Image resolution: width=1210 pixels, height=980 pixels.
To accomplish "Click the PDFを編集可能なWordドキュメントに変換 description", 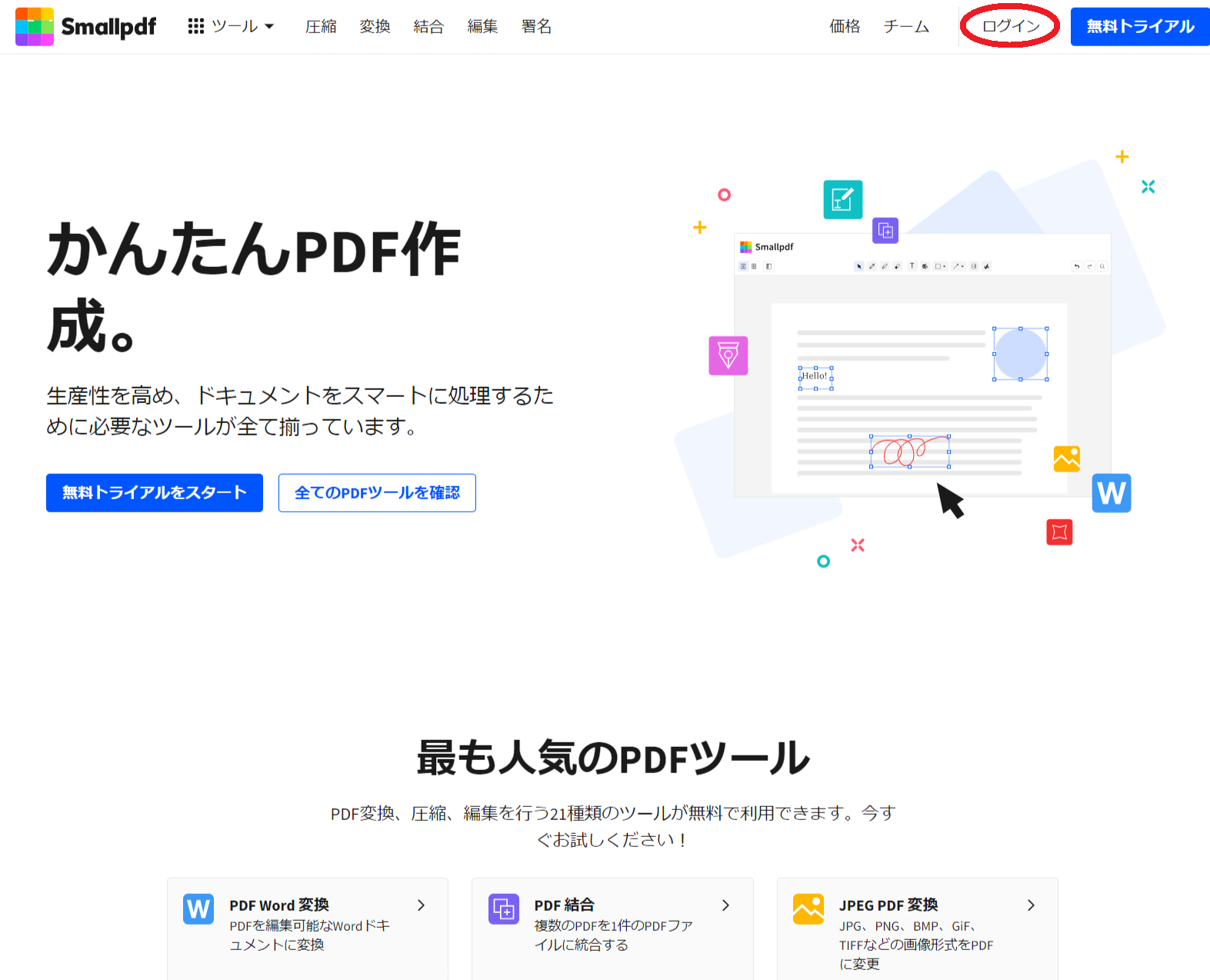I will [x=309, y=935].
